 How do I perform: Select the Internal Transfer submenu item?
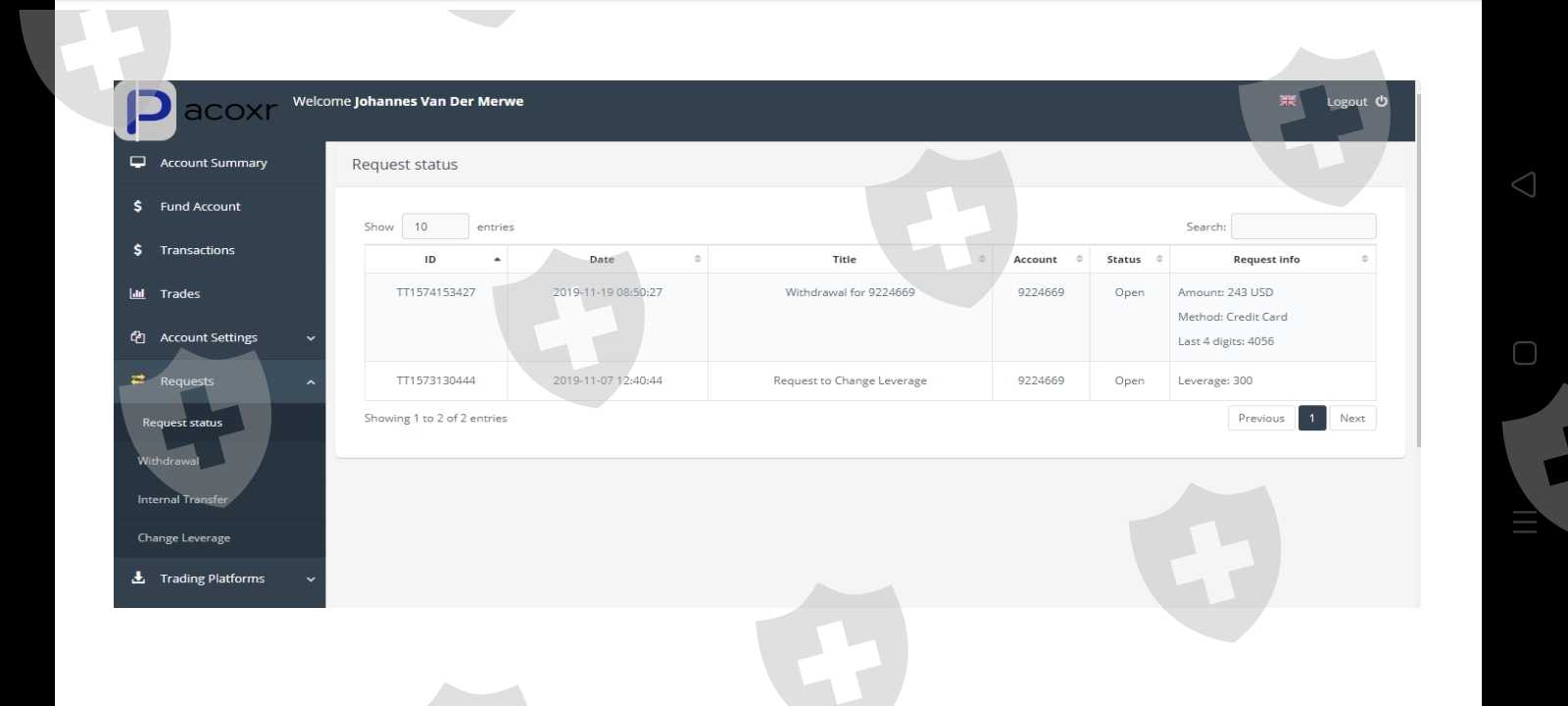182,499
